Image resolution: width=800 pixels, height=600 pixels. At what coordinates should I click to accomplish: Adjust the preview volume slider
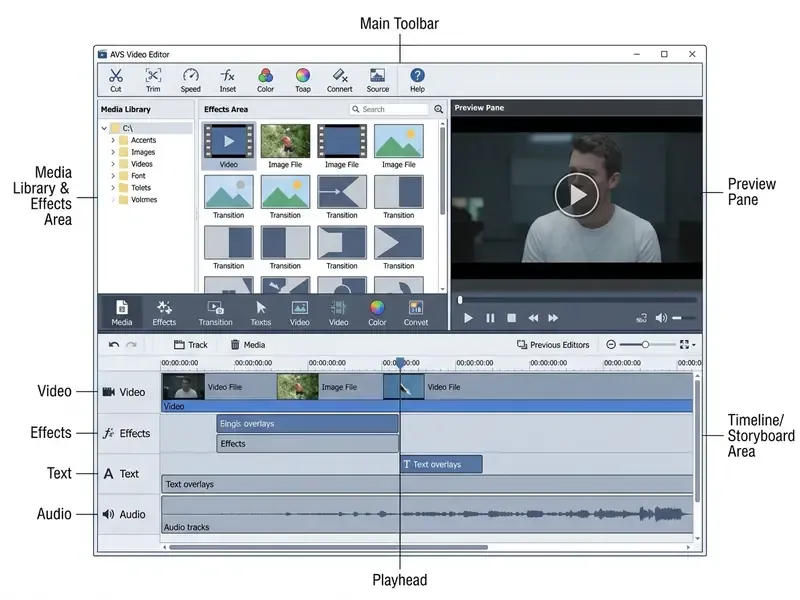click(x=684, y=318)
